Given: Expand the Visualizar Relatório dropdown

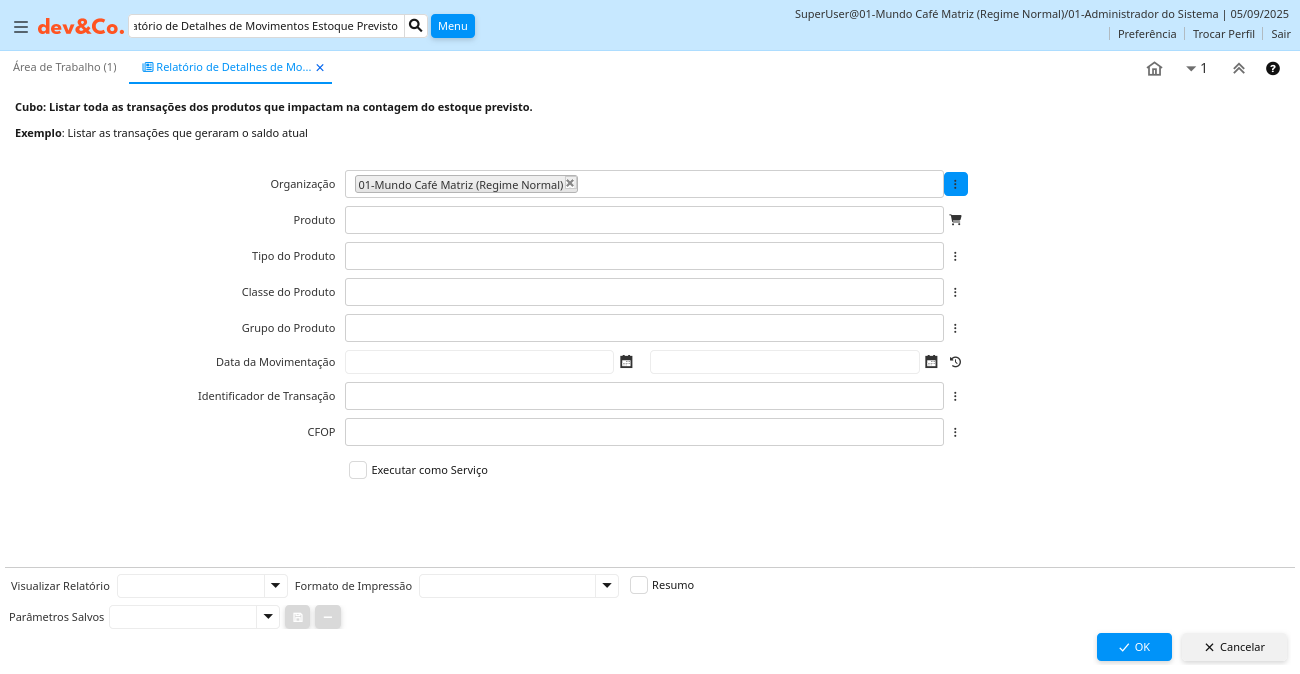Looking at the screenshot, I should pos(275,586).
